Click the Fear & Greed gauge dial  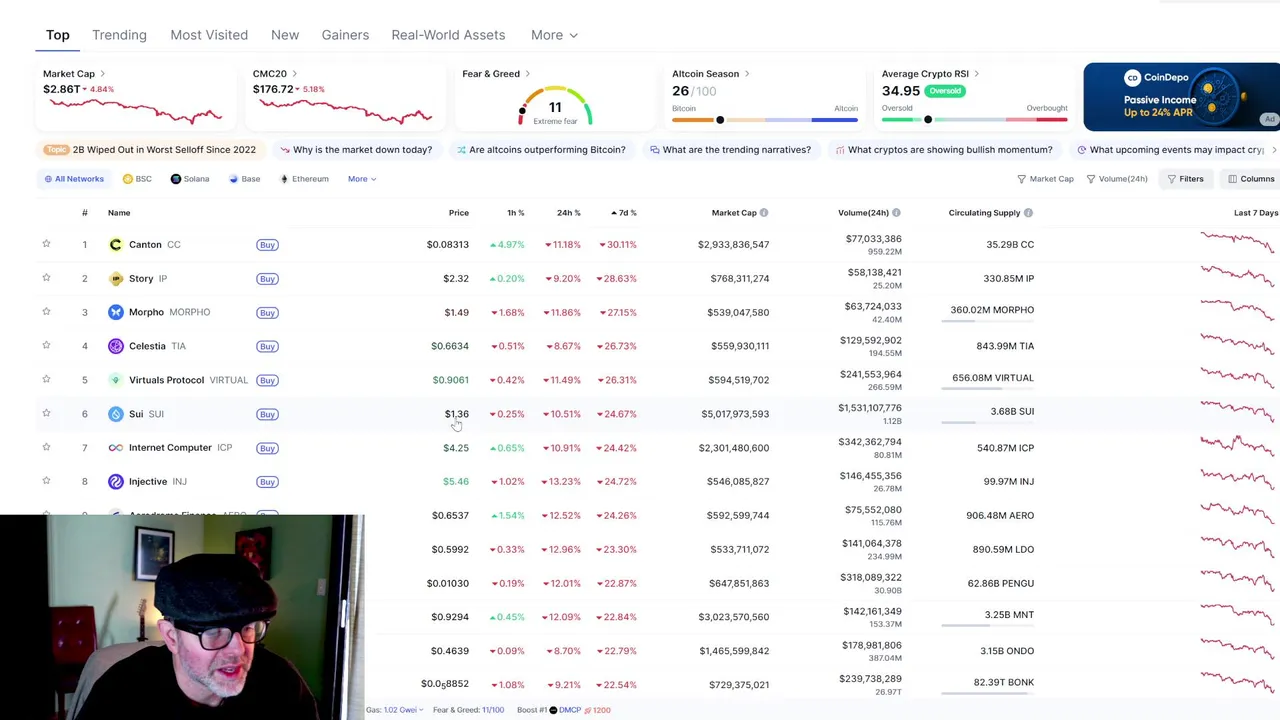(x=555, y=106)
